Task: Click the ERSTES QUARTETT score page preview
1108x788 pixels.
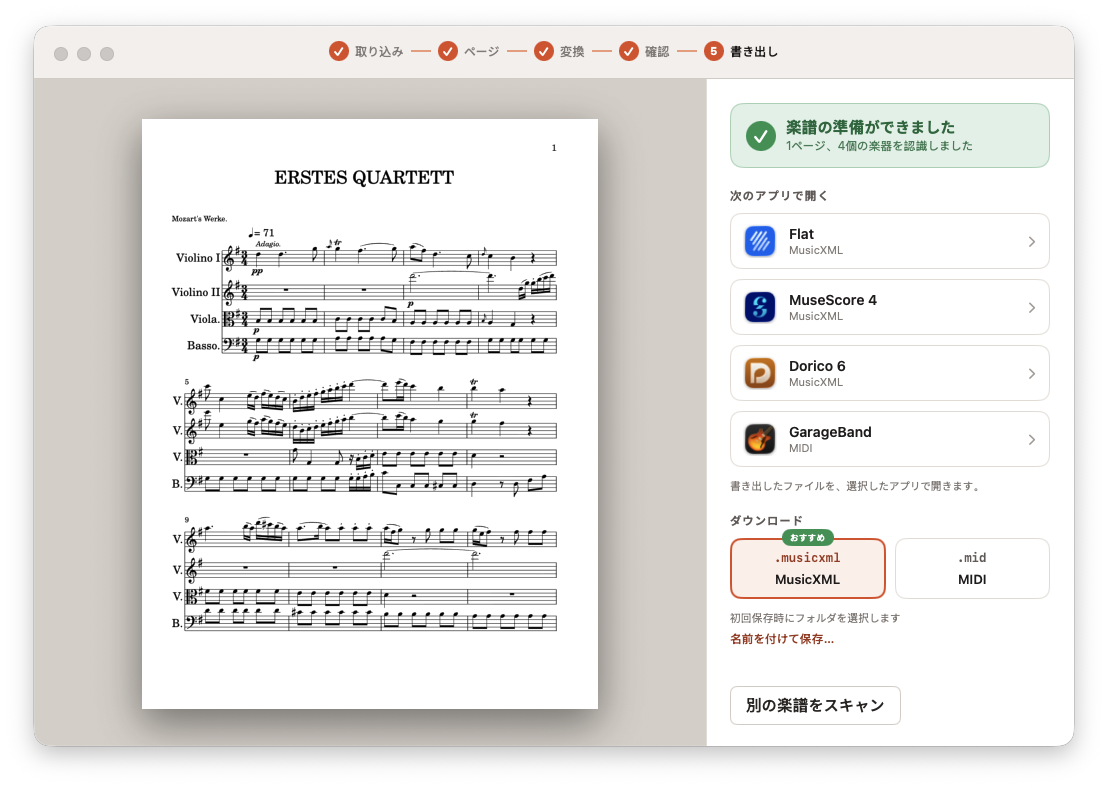Action: 370,413
